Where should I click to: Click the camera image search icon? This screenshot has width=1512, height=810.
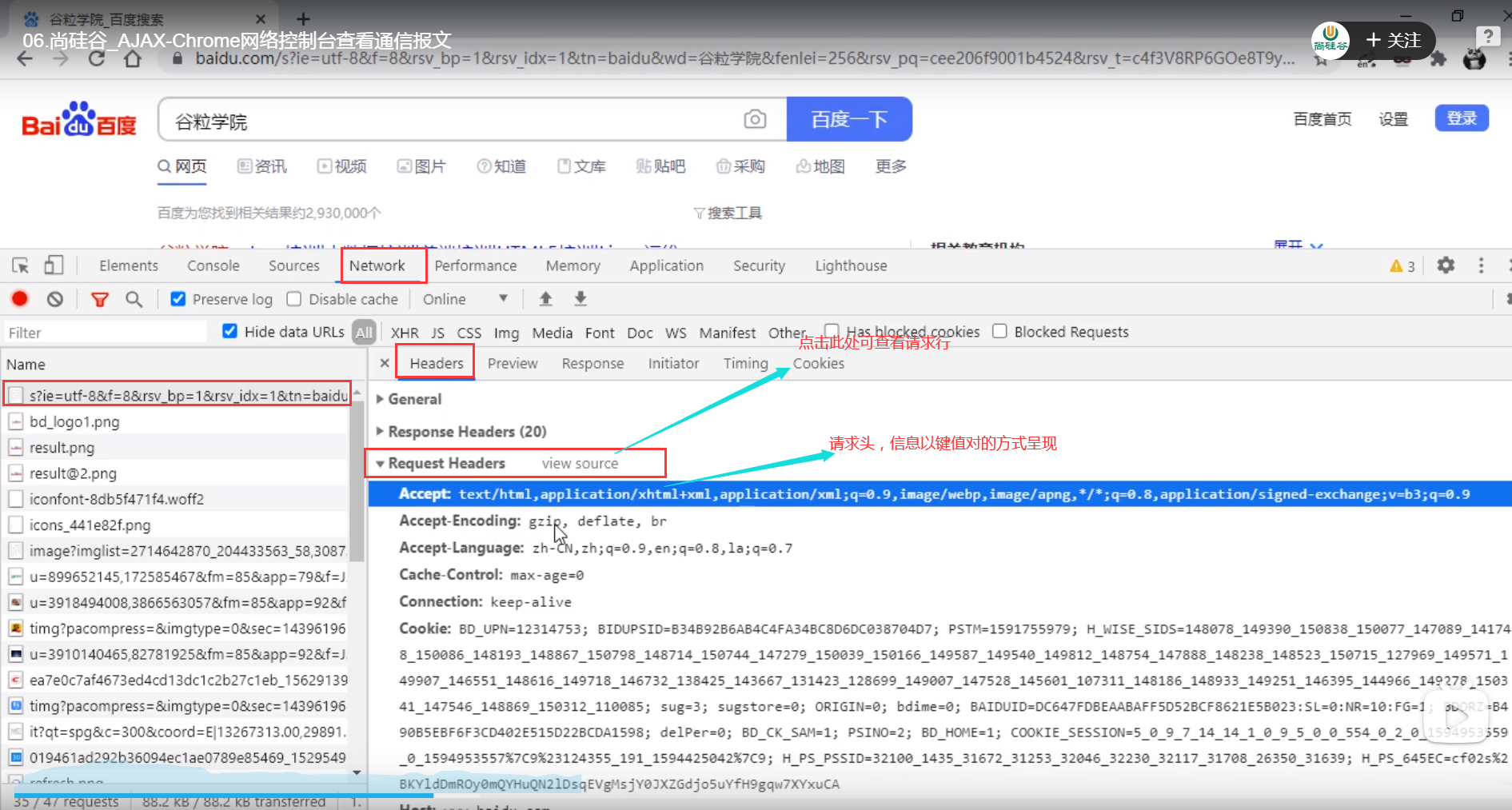click(x=755, y=119)
